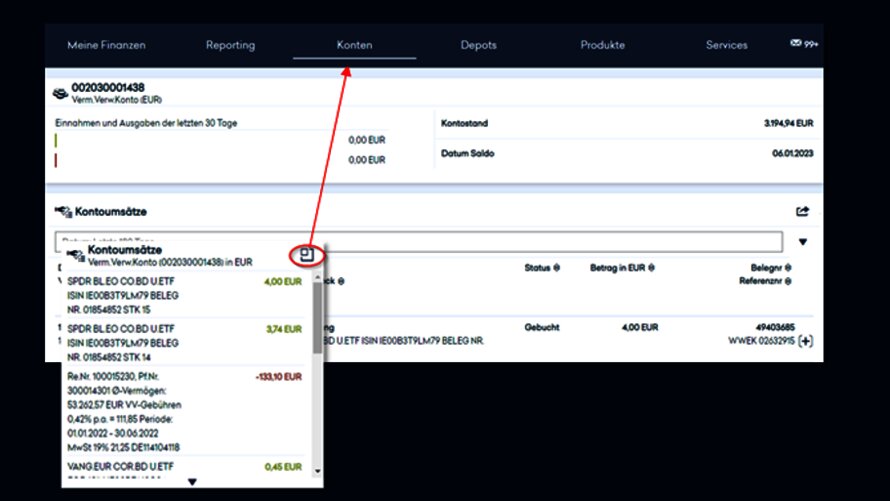This screenshot has height=501, width=890.
Task: Click the widget scrollbar up arrow
Action: point(317,277)
